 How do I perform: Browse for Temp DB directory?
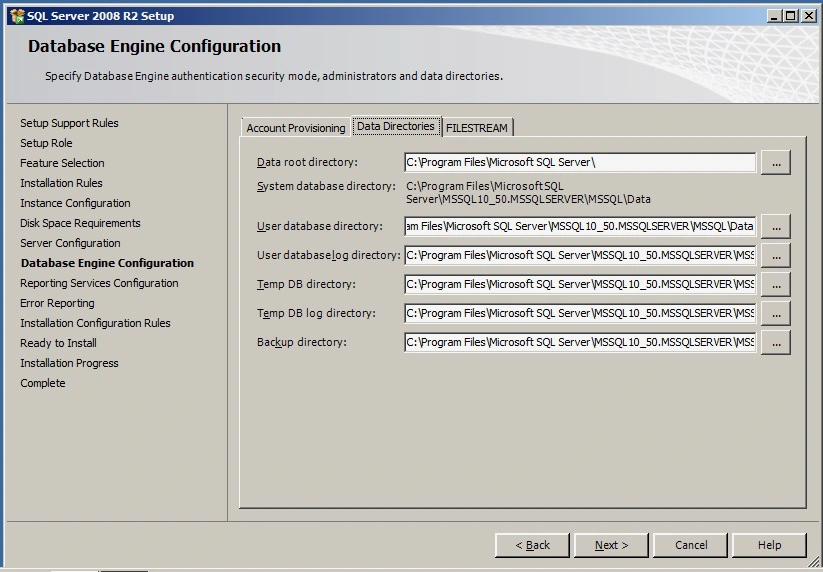point(775,285)
